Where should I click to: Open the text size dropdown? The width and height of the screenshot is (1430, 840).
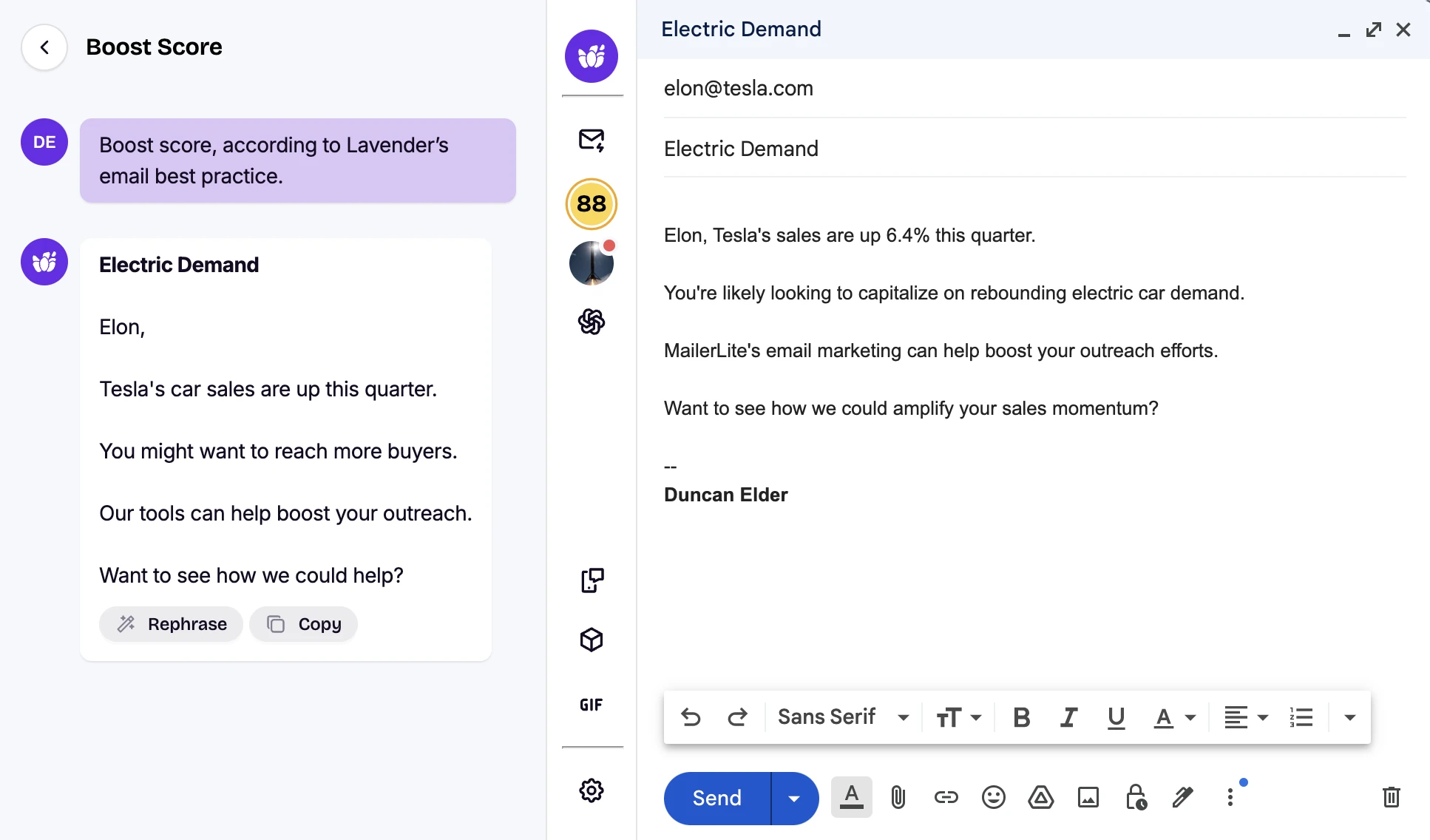(x=958, y=717)
